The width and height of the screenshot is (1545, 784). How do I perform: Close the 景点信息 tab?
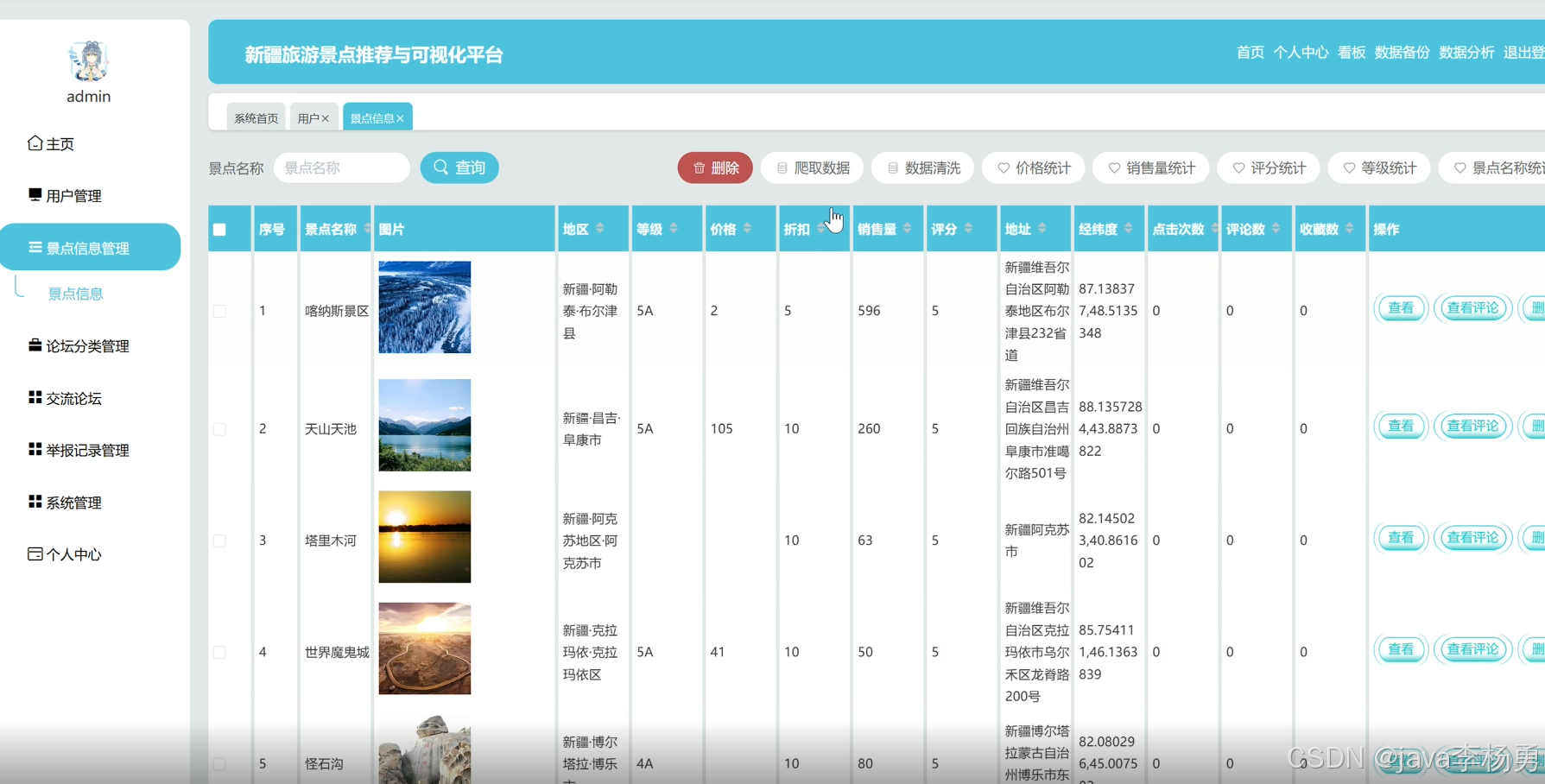[401, 118]
